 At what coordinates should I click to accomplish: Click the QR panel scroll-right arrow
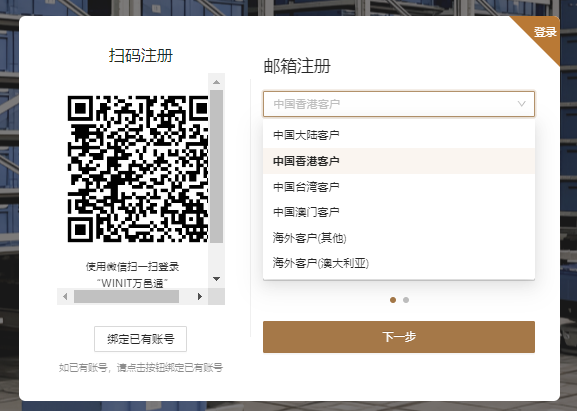[x=200, y=297]
